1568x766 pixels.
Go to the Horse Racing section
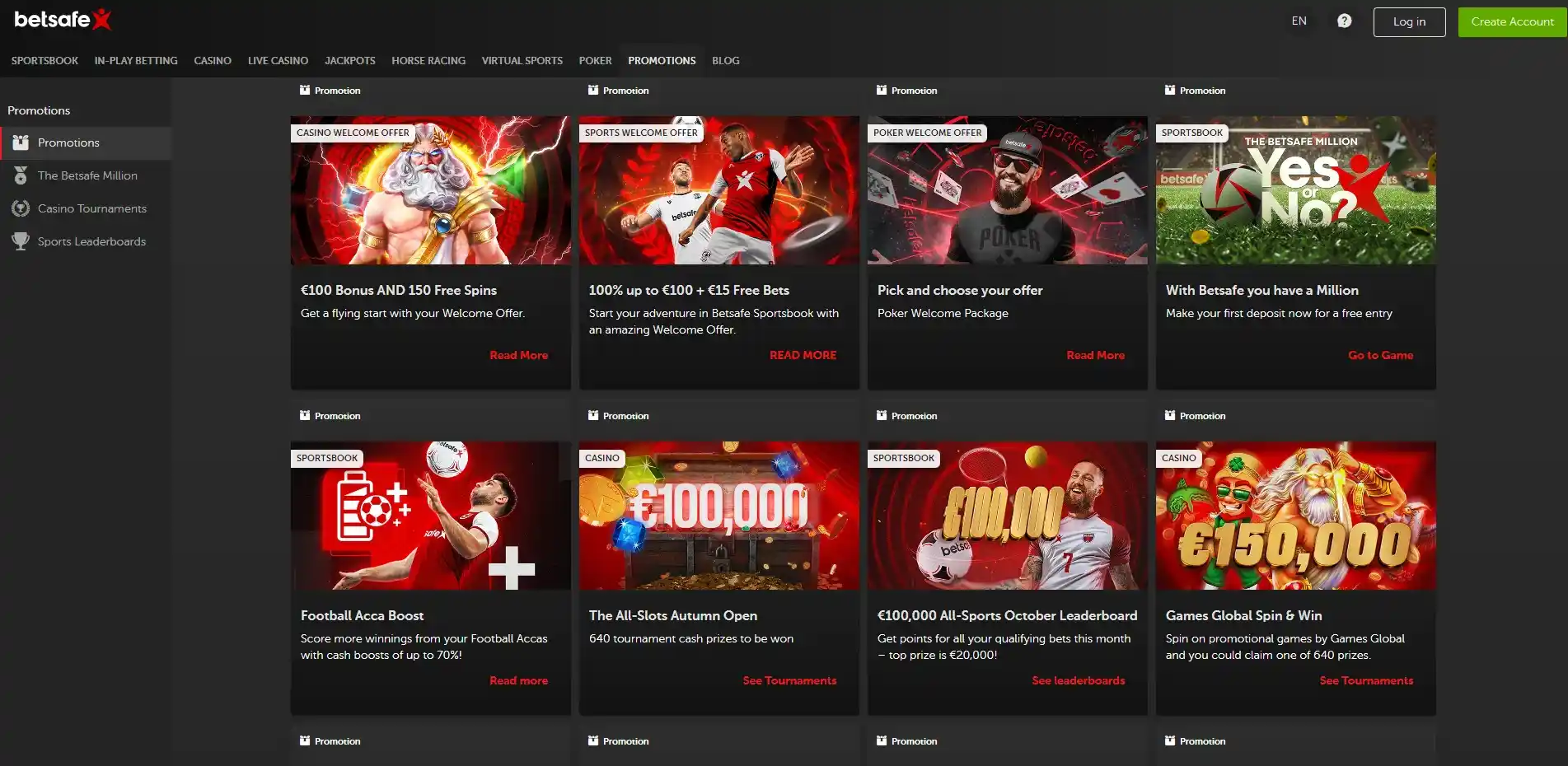[x=428, y=61]
